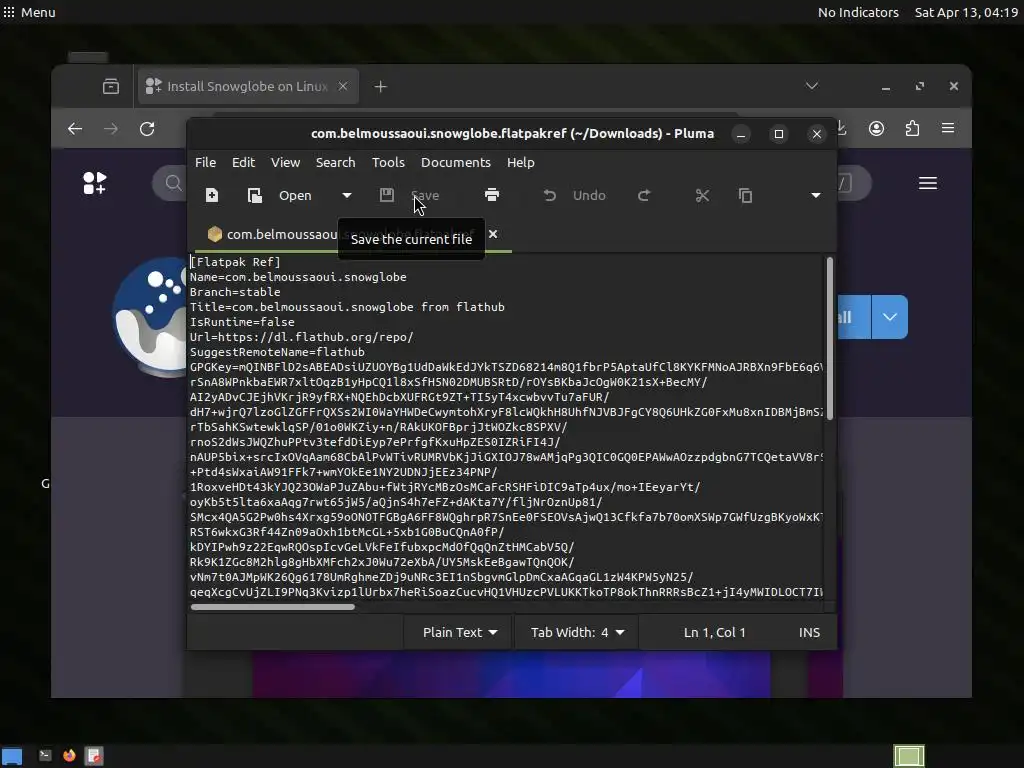Click the show desktop icon in taskbar

pos(12,756)
